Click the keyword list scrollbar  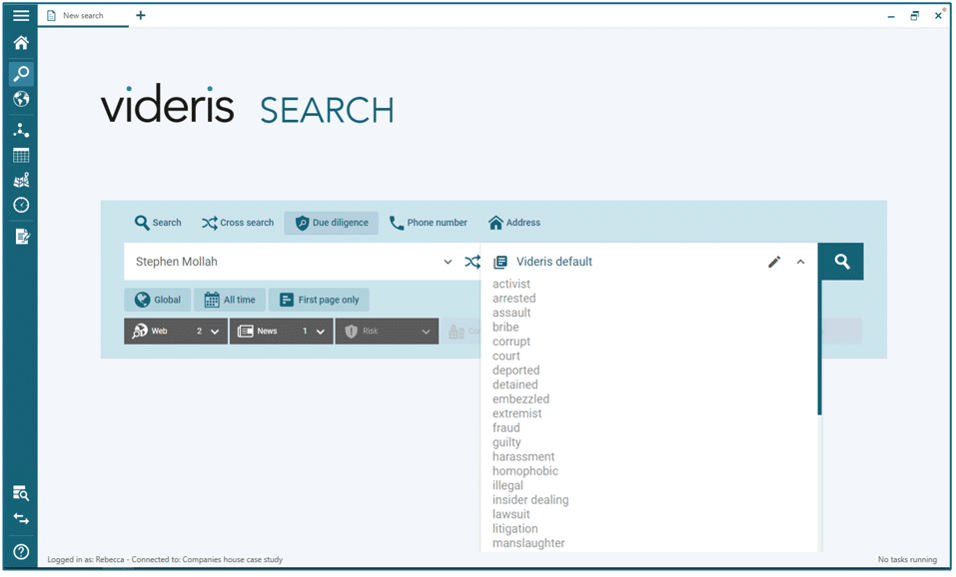(819, 348)
